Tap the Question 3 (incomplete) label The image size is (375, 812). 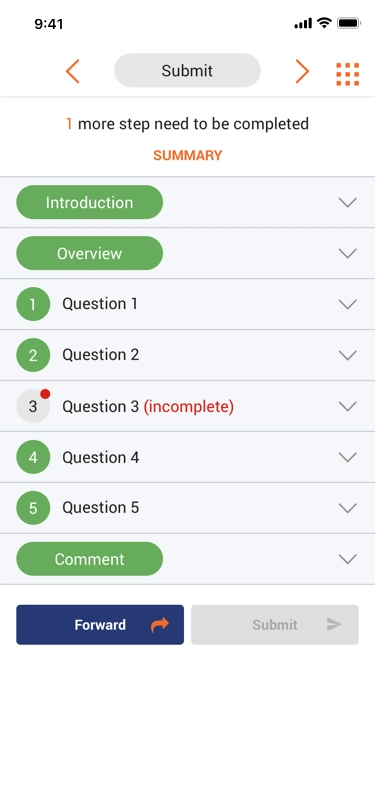pos(148,407)
